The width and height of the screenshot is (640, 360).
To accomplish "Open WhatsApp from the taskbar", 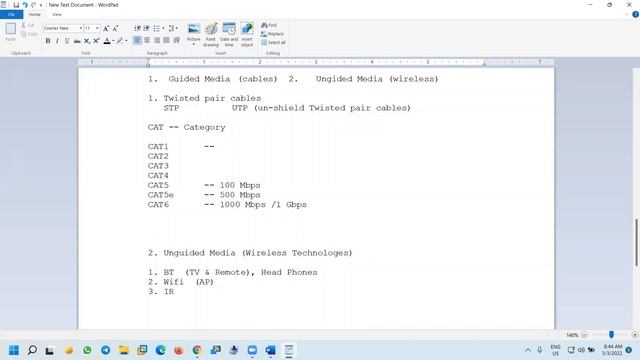I will (x=87, y=350).
